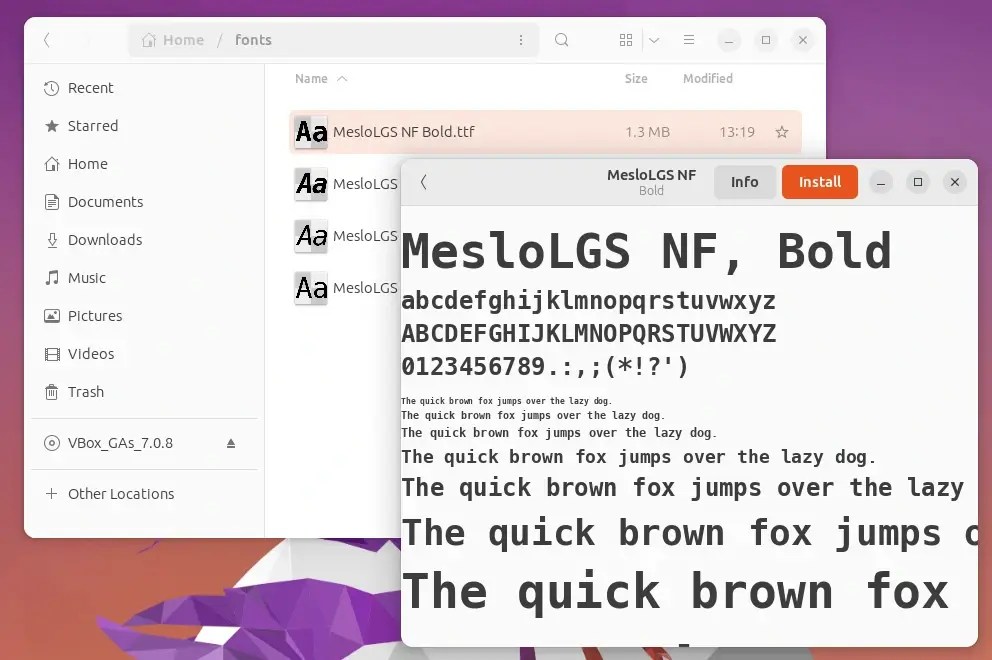Open Music folder in sidebar
Viewport: 992px width, 660px height.
[x=144, y=278]
